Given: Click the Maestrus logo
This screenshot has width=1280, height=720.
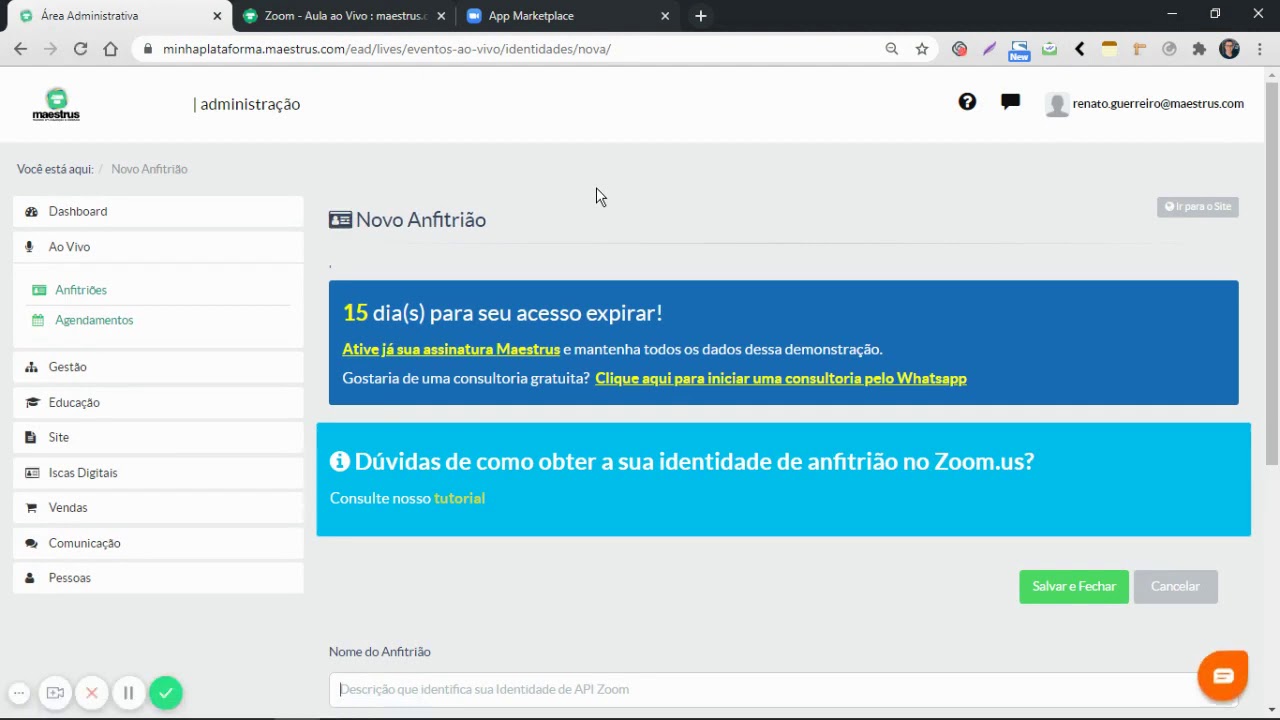Looking at the screenshot, I should [x=56, y=104].
